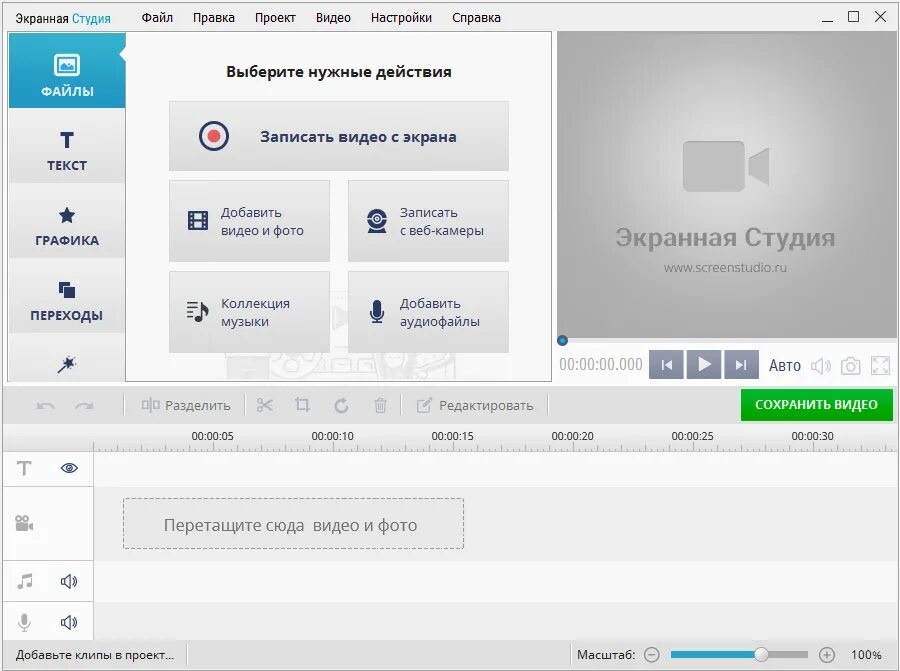Click the Добавьте клипы в проект status text
This screenshot has height=671, width=900.
95,655
